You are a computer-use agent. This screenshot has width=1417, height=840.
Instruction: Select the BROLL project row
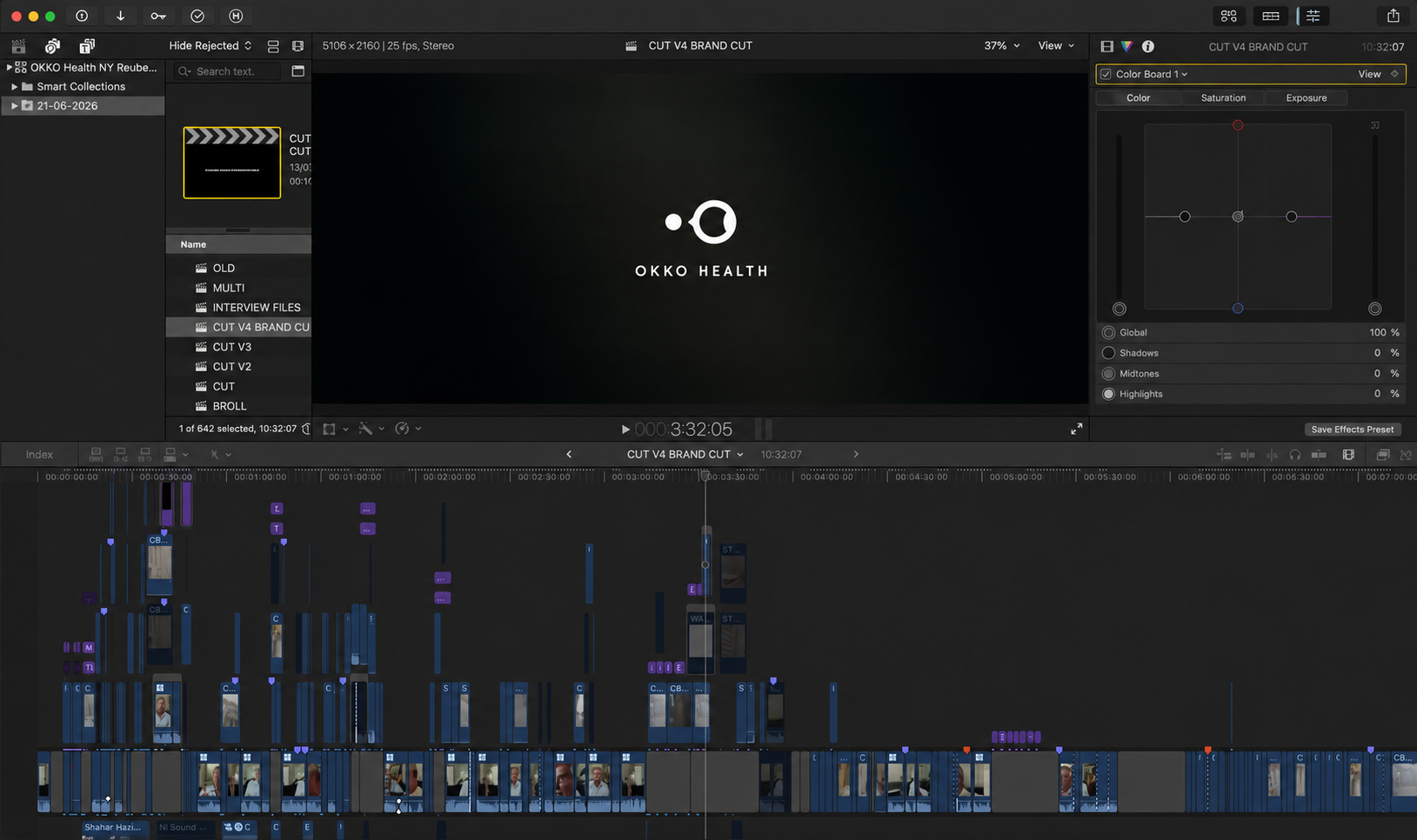coord(238,406)
